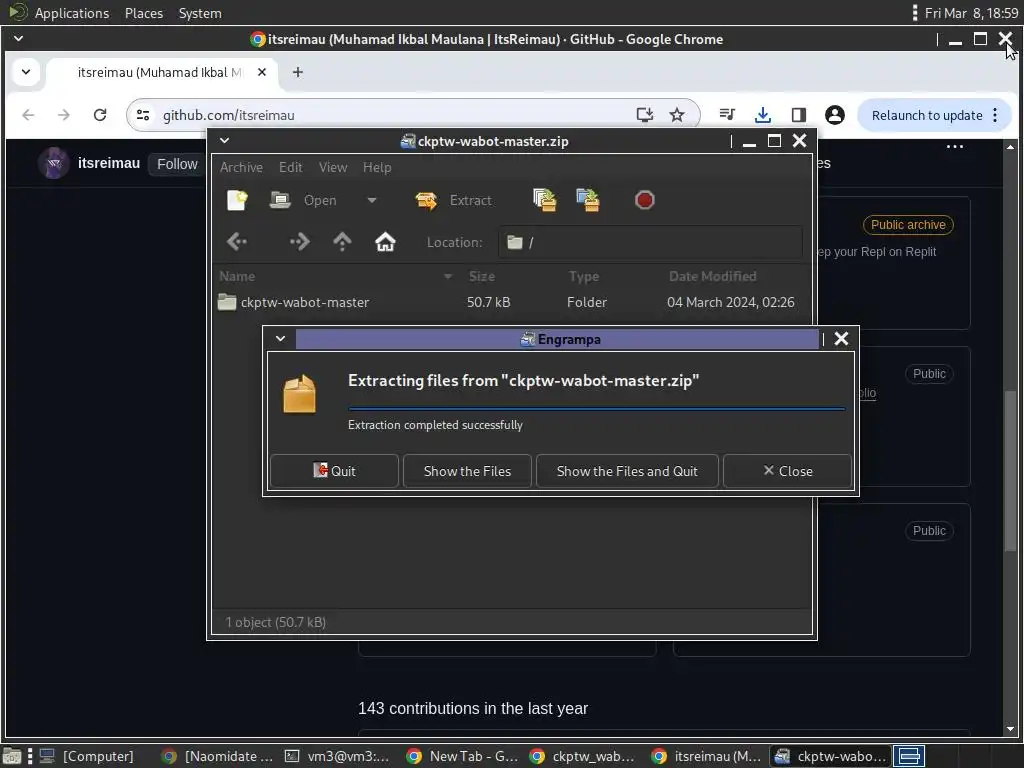Viewport: 1024px width, 768px height.
Task: Click the Add Files to archive icon
Action: tap(545, 200)
